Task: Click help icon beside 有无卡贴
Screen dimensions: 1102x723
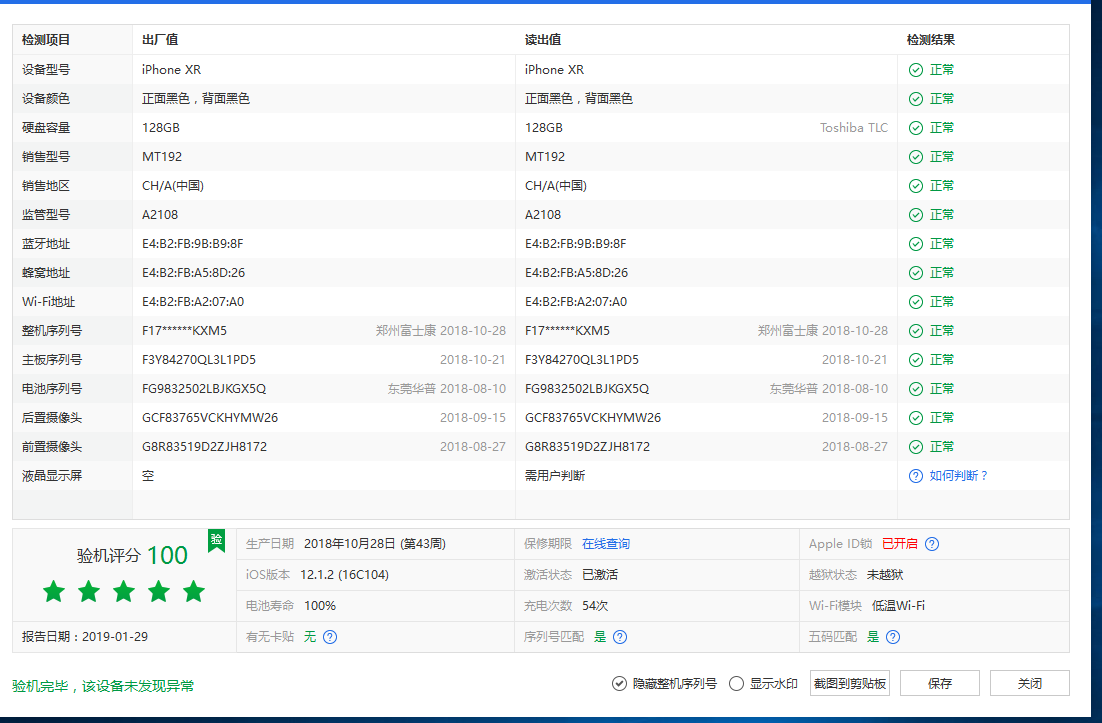Action: coord(330,637)
